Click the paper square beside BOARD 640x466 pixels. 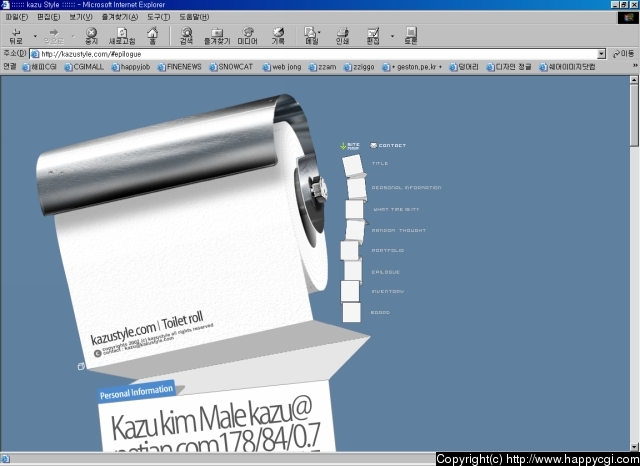coord(351,312)
